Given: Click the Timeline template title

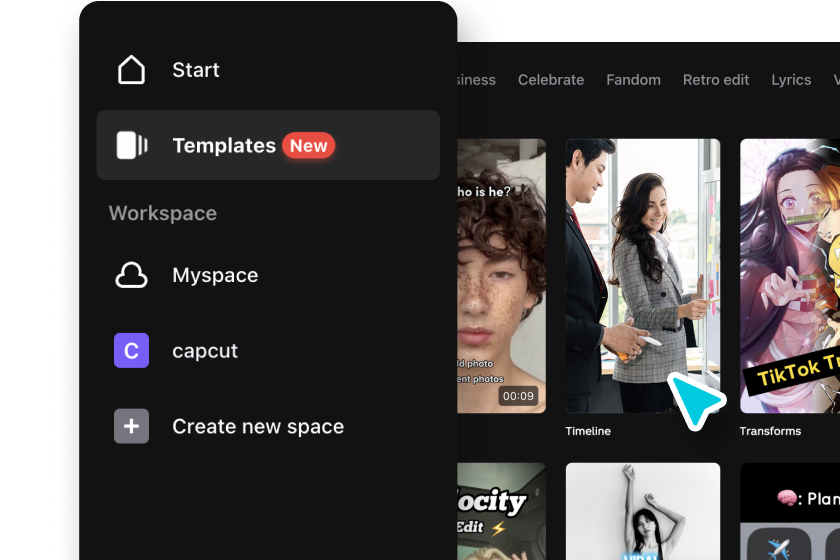Looking at the screenshot, I should pyautogui.click(x=588, y=431).
